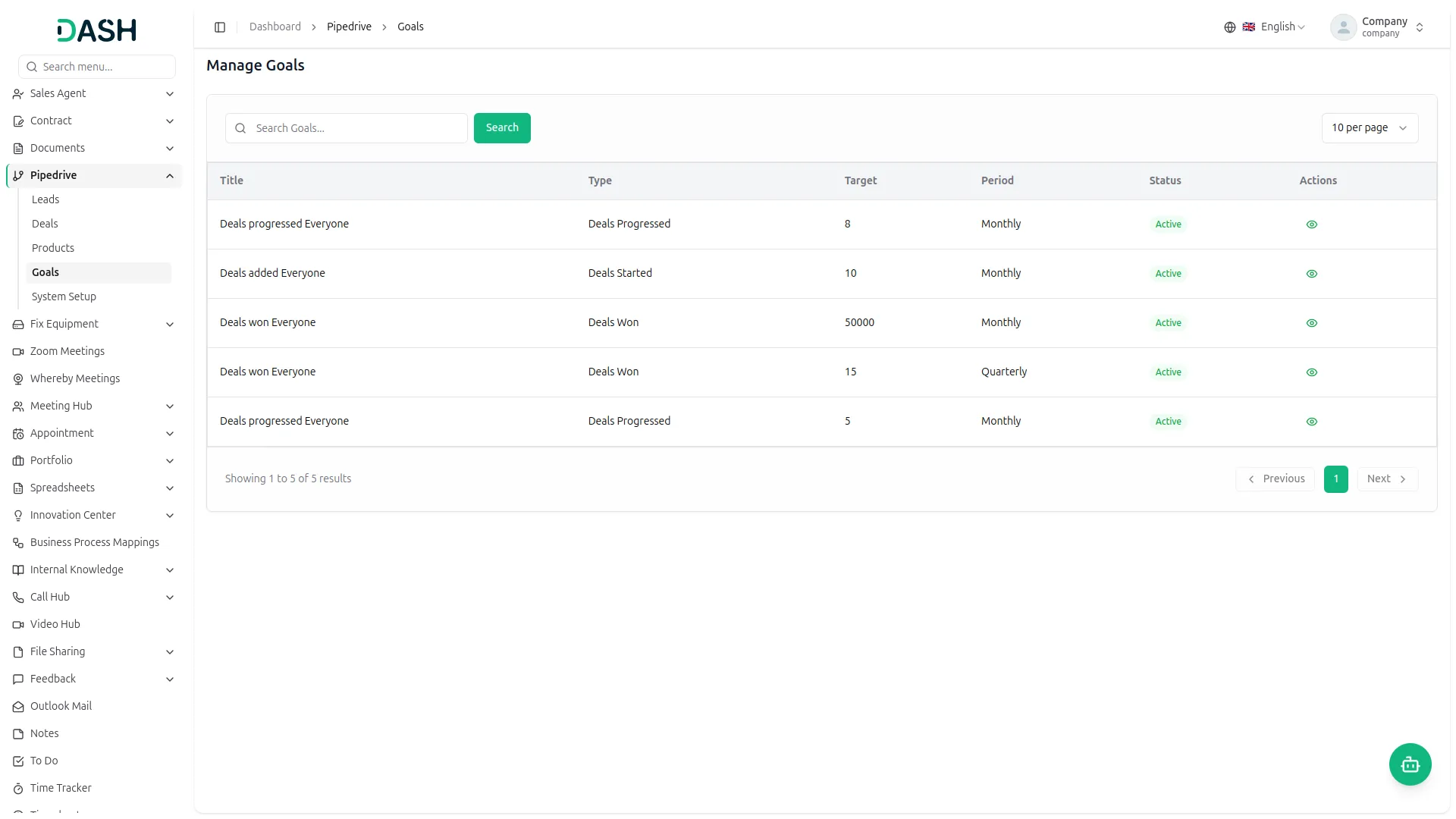Click the Notes file icon
Image resolution: width=1456 pixels, height=819 pixels.
(x=18, y=734)
